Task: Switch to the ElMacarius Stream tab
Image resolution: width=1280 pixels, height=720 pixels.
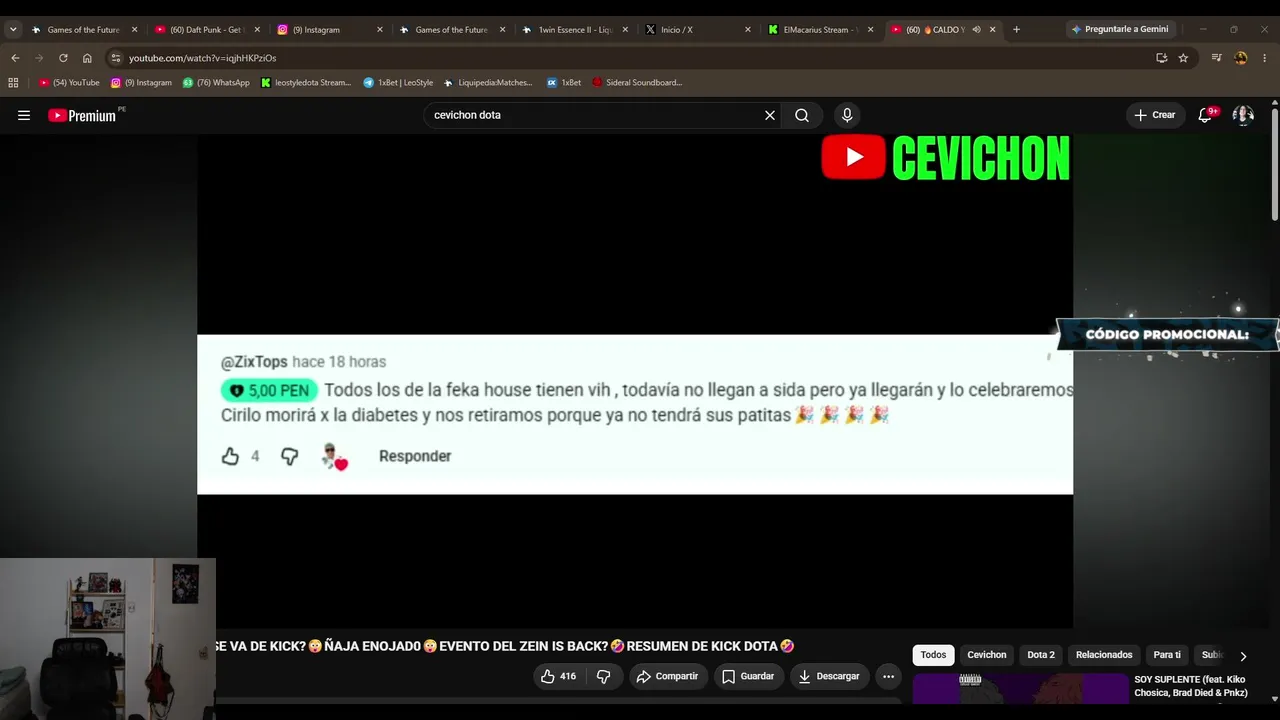Action: (x=820, y=29)
